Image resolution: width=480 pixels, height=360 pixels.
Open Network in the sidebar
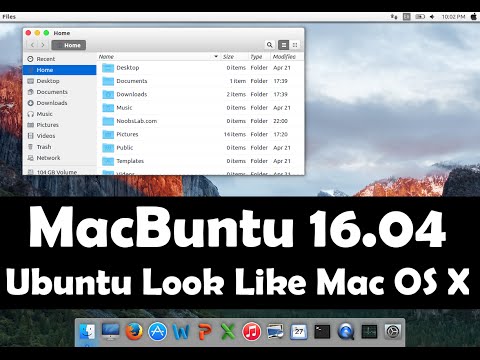point(59,158)
